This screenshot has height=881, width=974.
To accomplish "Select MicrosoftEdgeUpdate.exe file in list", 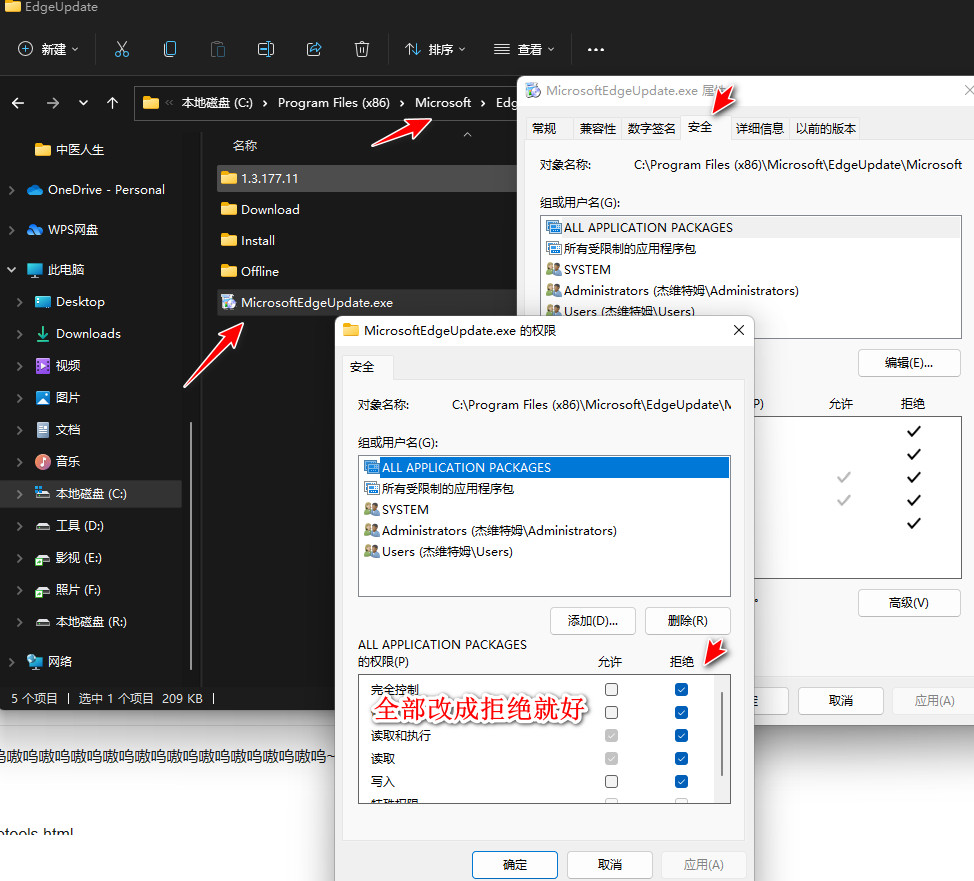I will tap(366, 303).
